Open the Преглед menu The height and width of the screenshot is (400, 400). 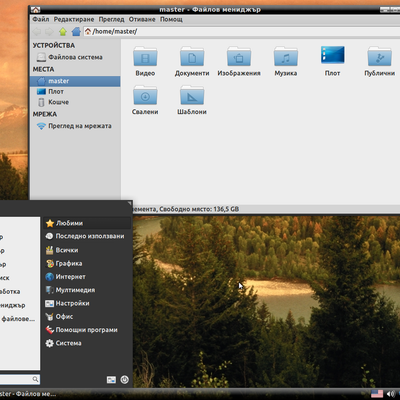(111, 19)
